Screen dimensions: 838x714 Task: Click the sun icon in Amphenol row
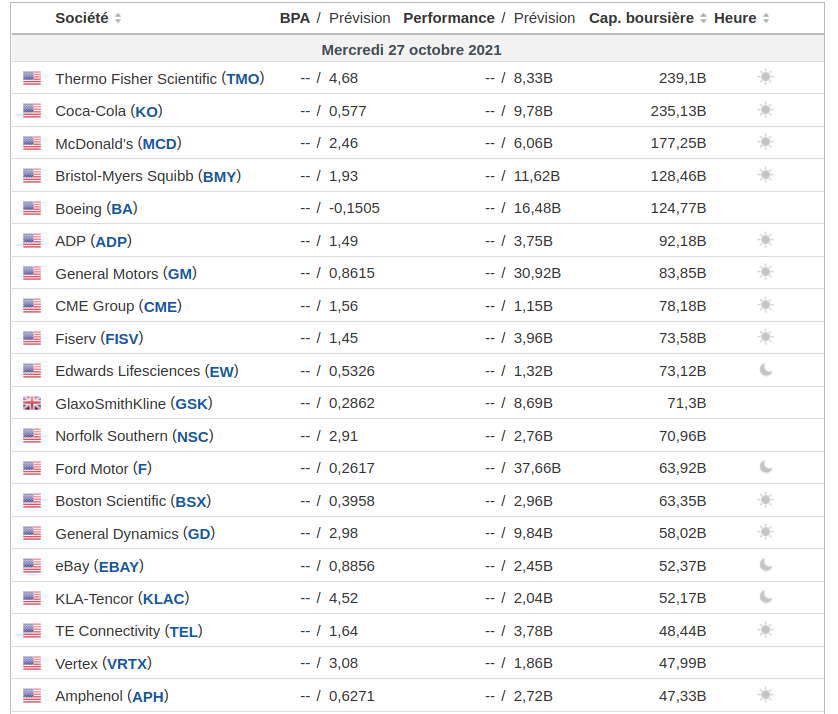(765, 695)
